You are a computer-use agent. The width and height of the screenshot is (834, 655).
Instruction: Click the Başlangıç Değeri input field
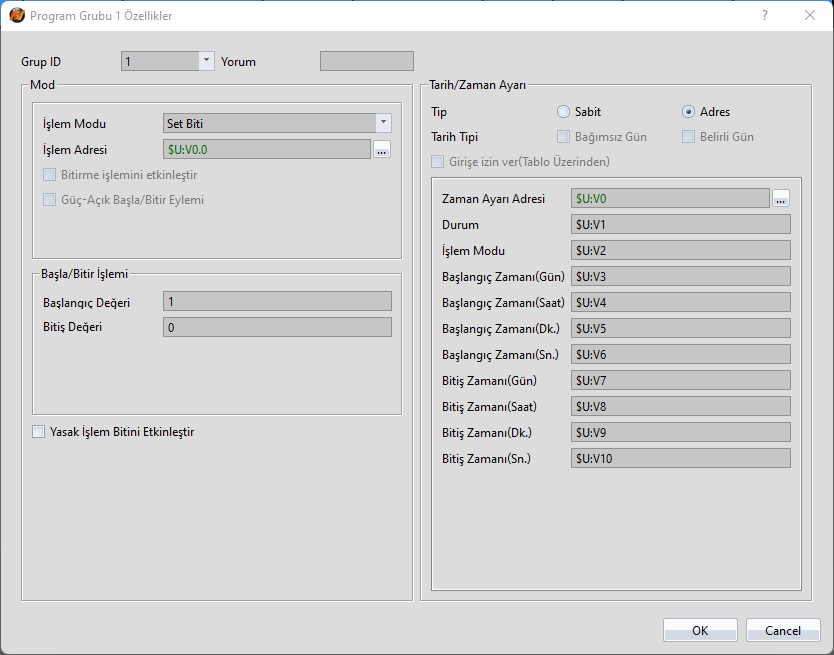277,301
